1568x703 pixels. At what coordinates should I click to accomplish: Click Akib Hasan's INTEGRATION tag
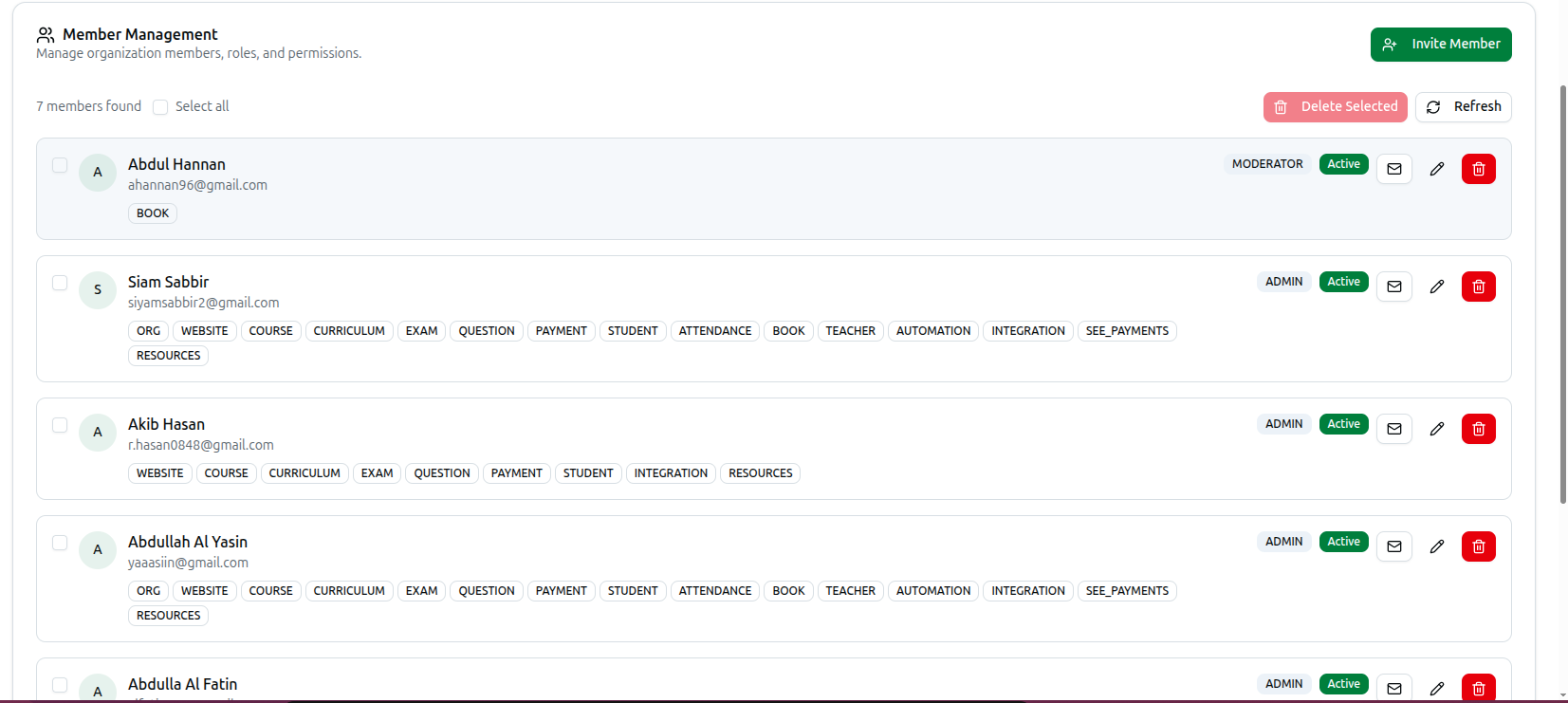(671, 473)
